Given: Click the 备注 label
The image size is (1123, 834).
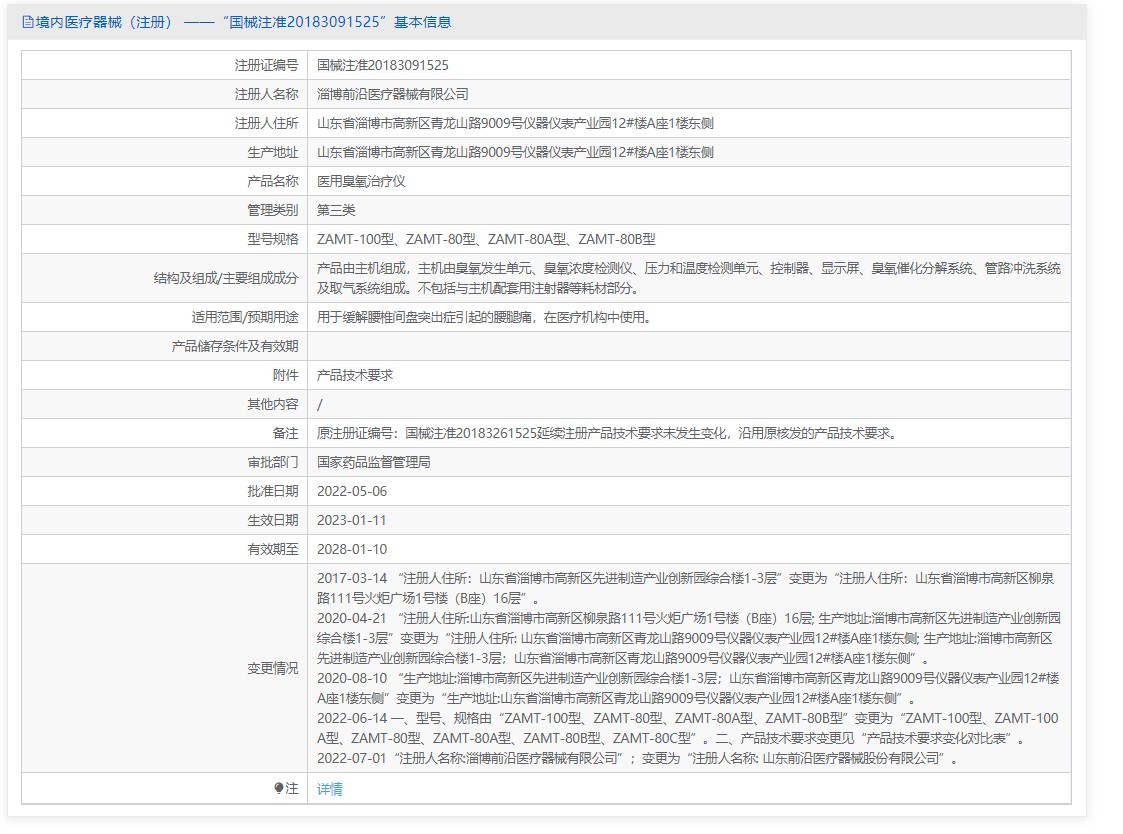Looking at the screenshot, I should [x=286, y=433].
